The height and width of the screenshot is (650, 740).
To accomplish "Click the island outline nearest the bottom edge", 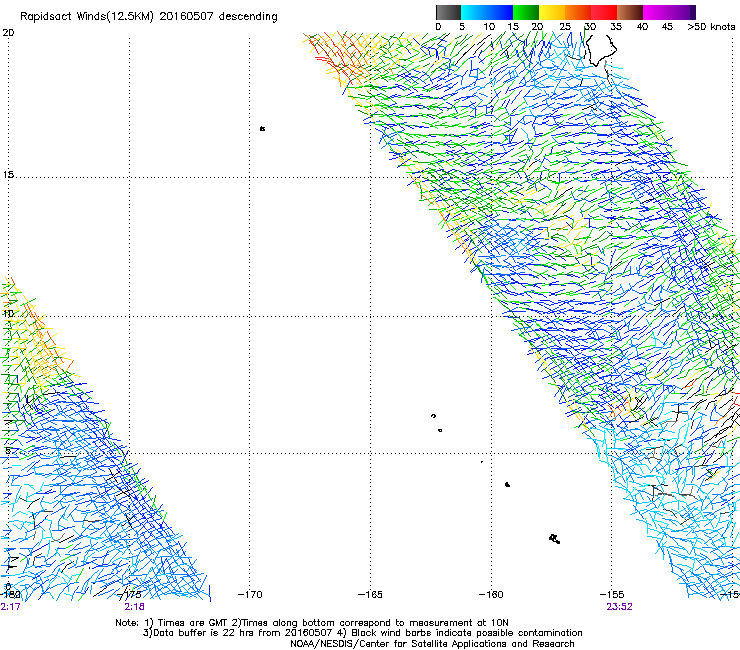I will click(x=555, y=539).
